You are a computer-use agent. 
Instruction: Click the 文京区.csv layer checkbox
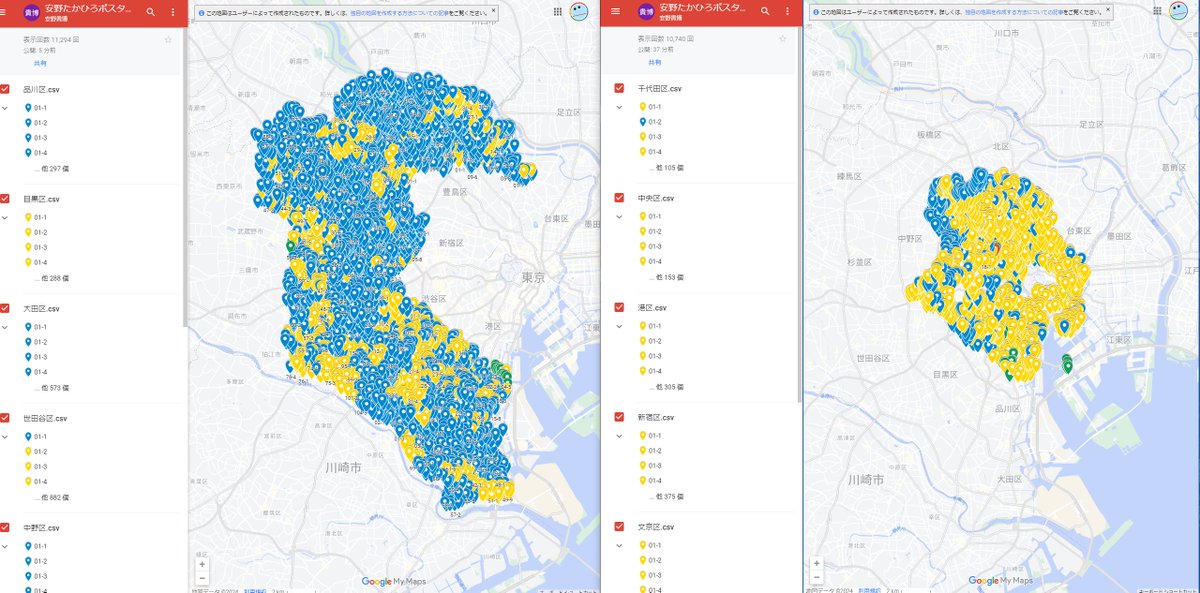pos(620,526)
